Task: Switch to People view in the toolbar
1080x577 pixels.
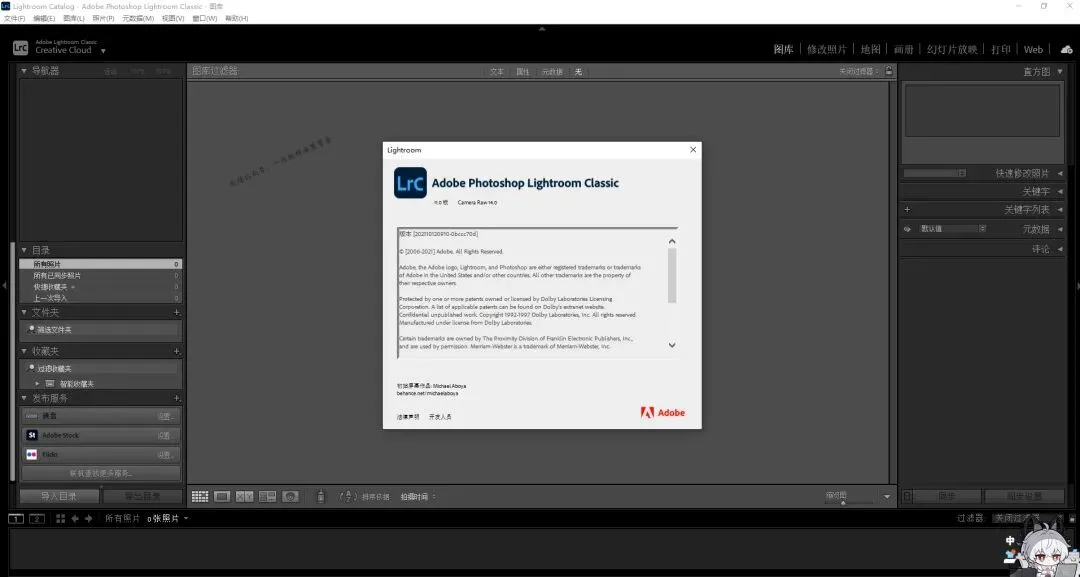Action: click(x=291, y=496)
